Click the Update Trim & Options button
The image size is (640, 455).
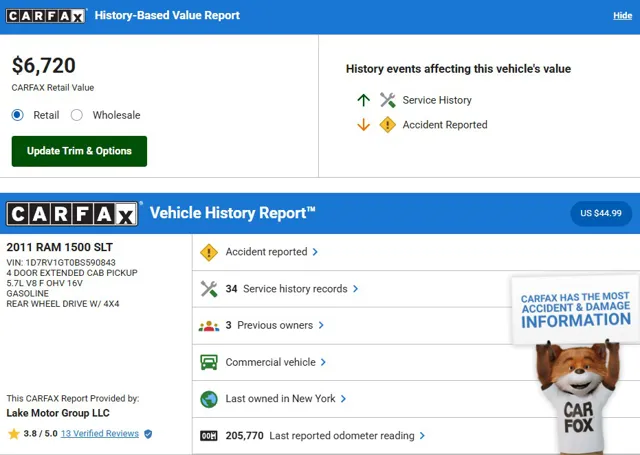pyautogui.click(x=79, y=151)
